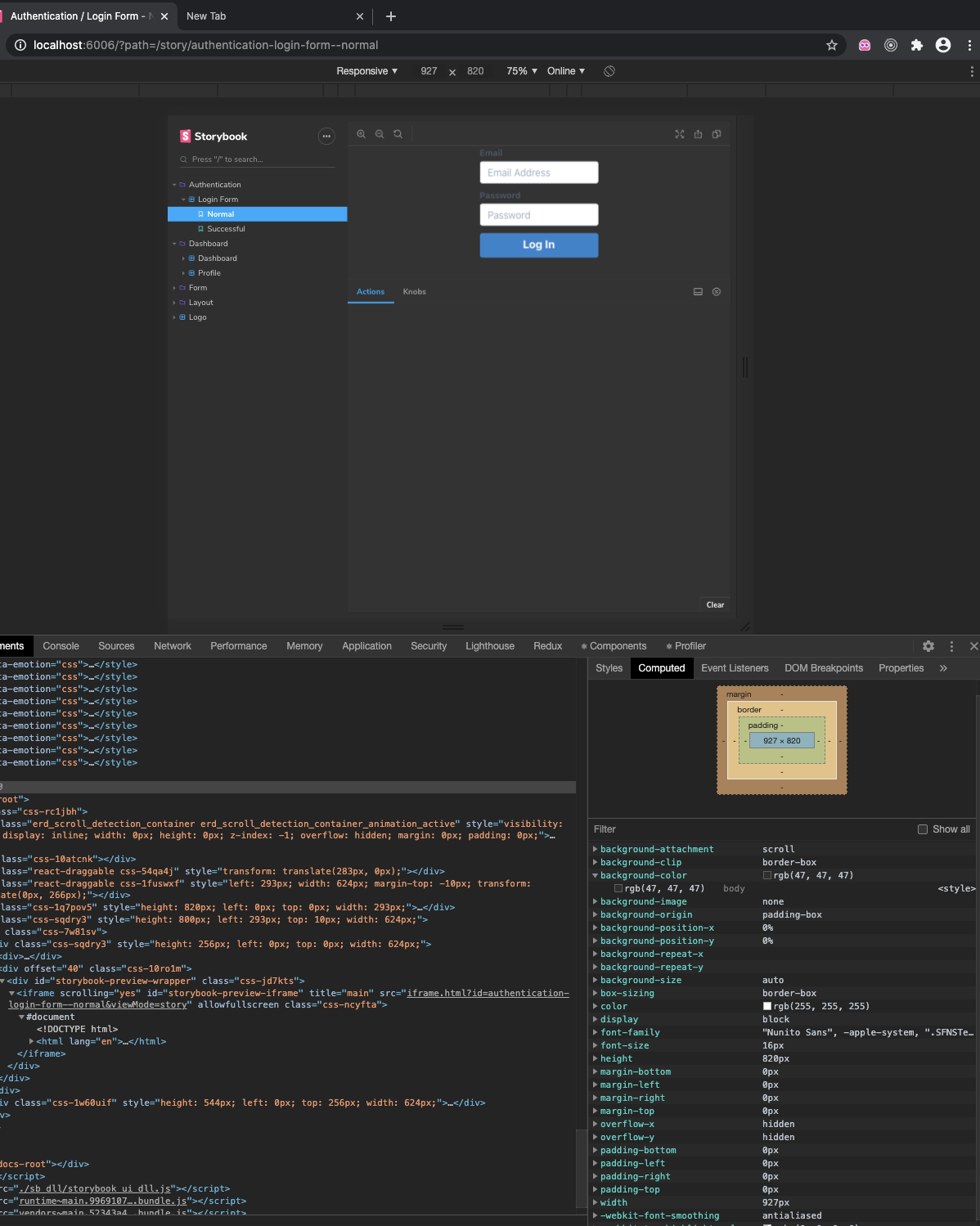Screen dimensions: 980x1226
Task: Click the rotate device icon
Action: [609, 71]
